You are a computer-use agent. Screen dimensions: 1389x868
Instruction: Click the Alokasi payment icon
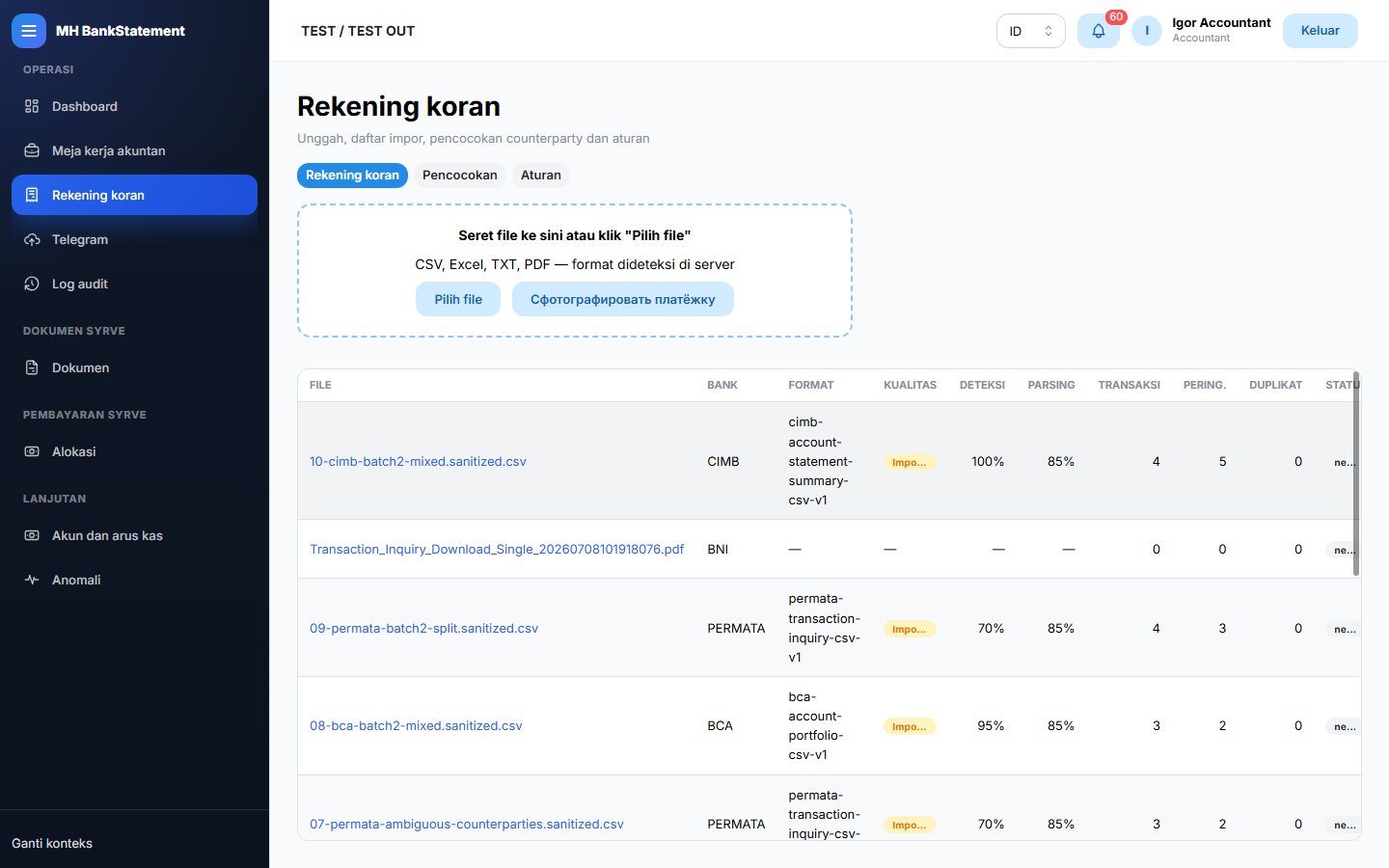(32, 451)
